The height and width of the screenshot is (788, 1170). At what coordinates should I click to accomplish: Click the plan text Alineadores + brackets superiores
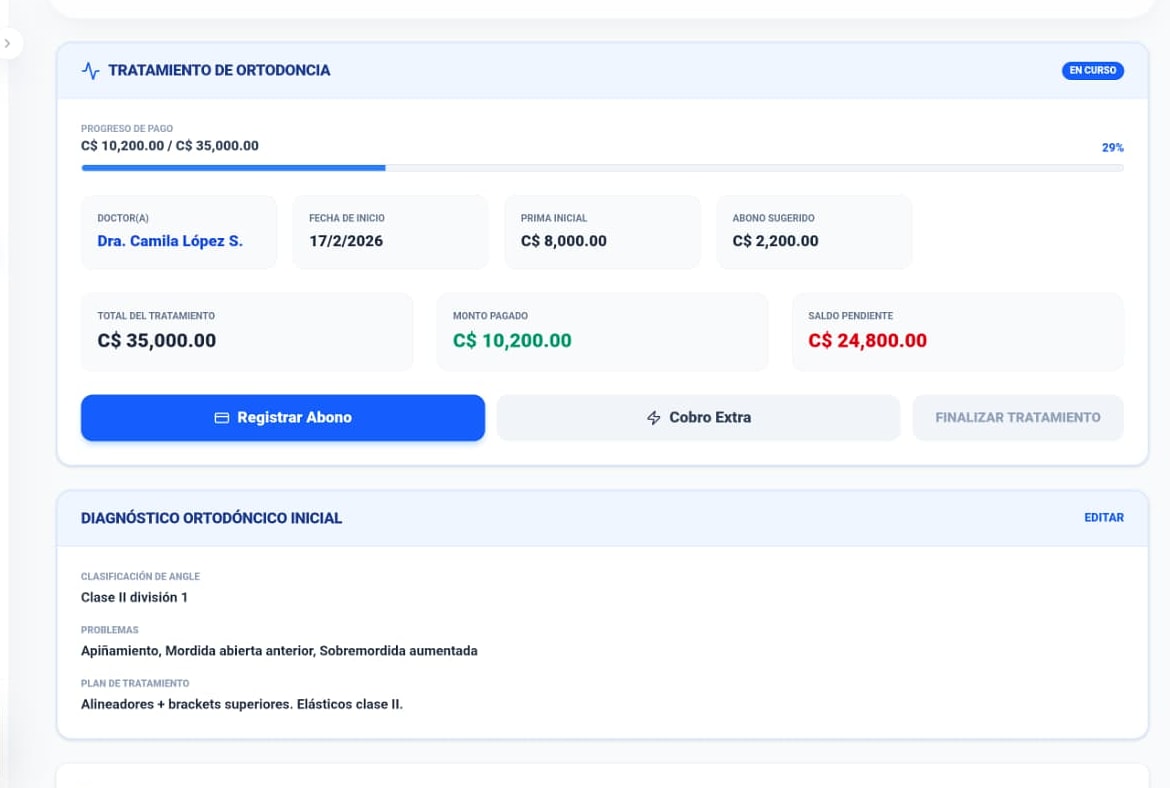pos(242,704)
